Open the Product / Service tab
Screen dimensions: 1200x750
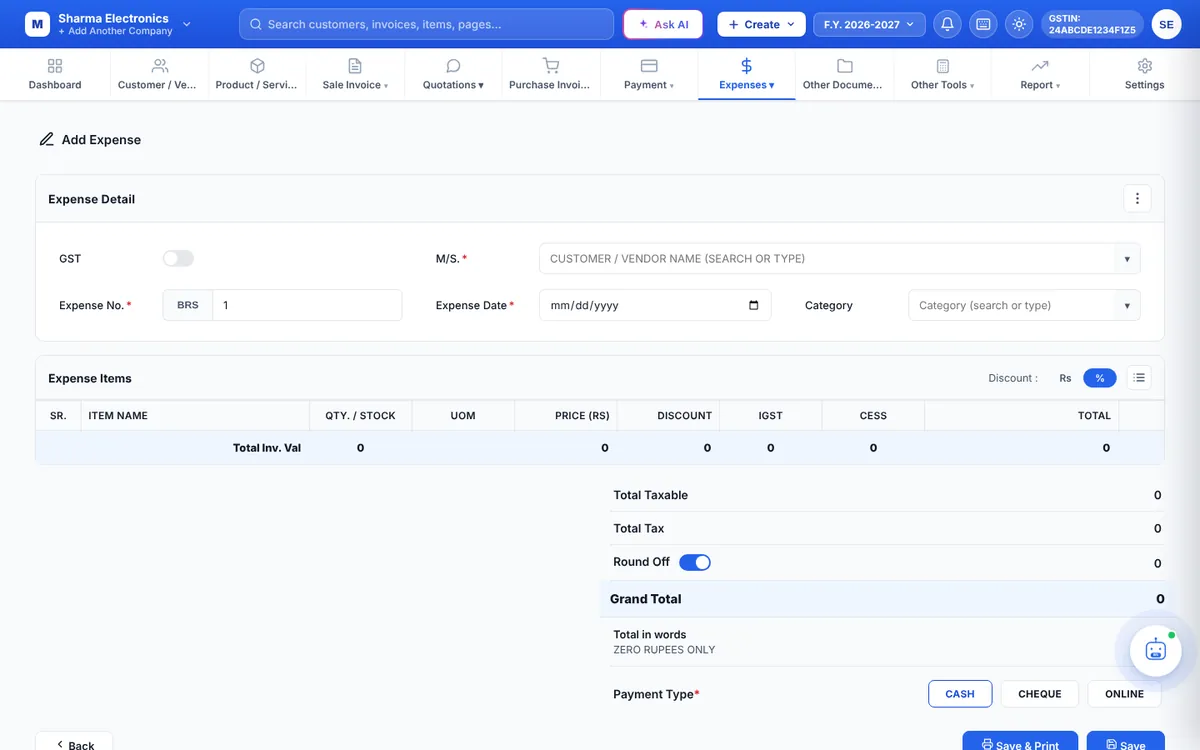coord(256,75)
